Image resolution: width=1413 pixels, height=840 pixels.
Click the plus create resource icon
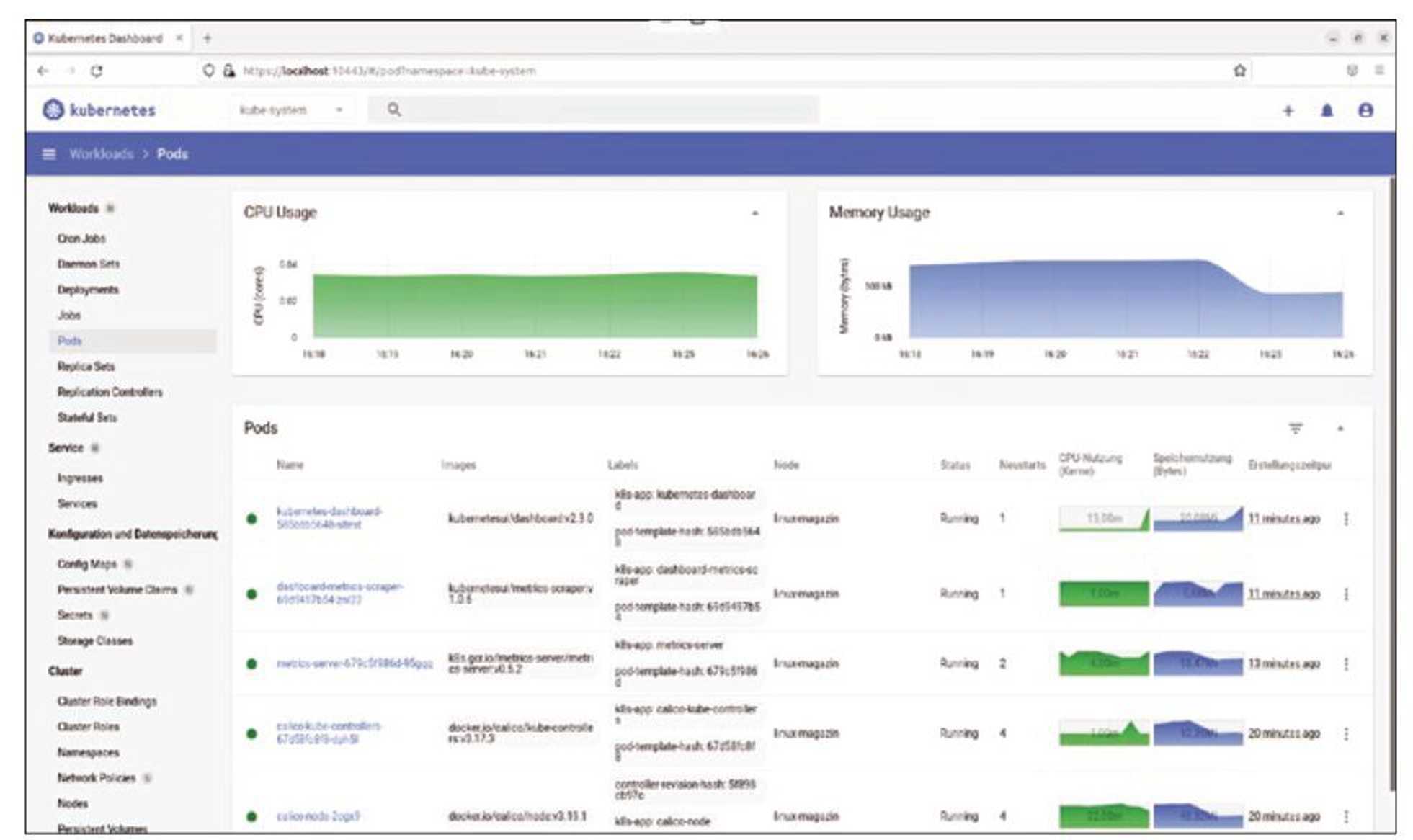click(1288, 110)
